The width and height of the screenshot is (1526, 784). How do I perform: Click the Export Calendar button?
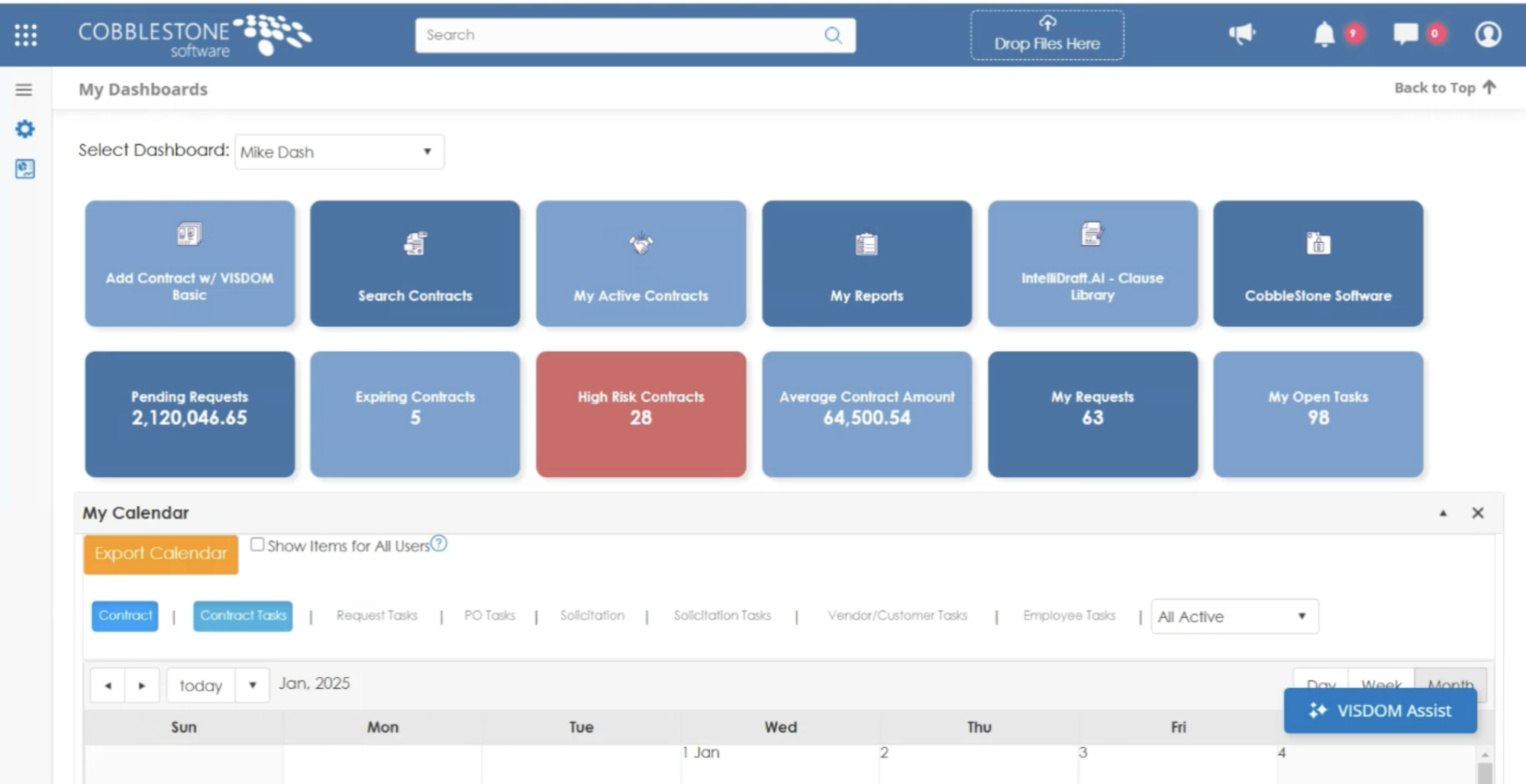161,554
